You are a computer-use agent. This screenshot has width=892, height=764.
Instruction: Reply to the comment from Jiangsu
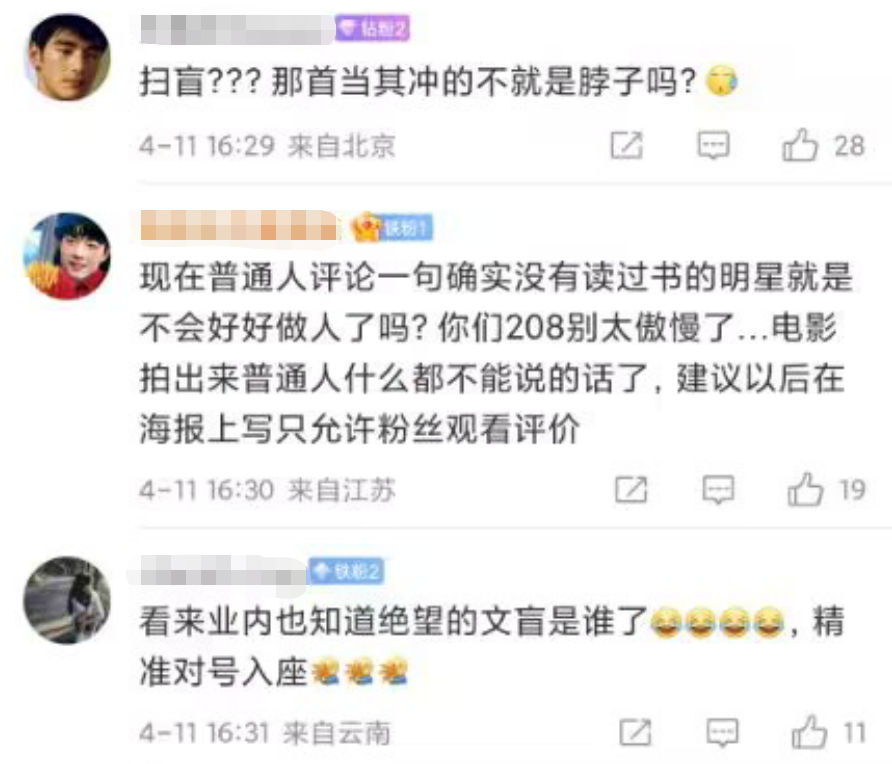[x=718, y=489]
